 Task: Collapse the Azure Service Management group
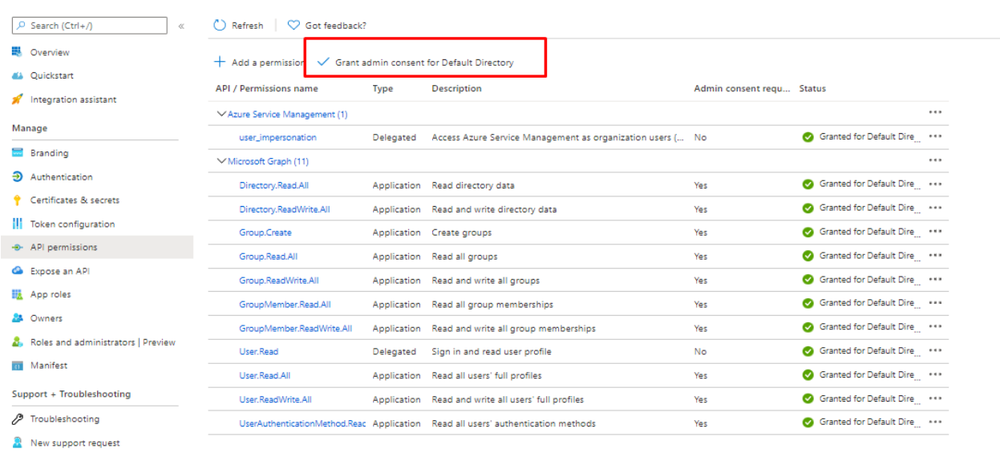pyautogui.click(x=222, y=114)
